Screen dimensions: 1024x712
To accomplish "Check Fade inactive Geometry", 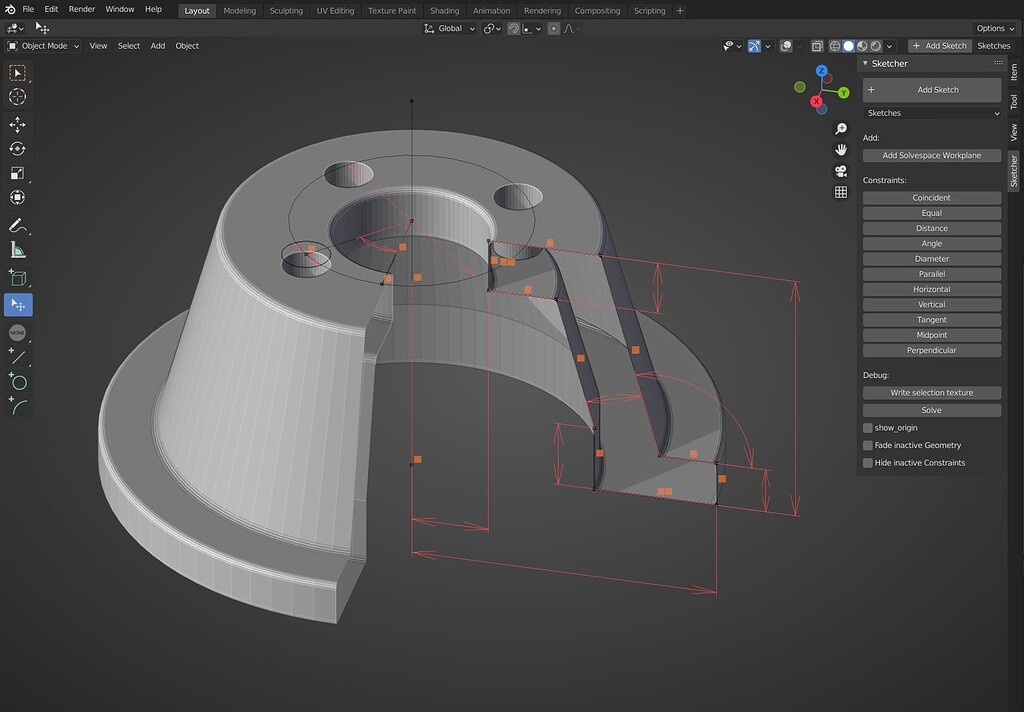I will click(866, 445).
